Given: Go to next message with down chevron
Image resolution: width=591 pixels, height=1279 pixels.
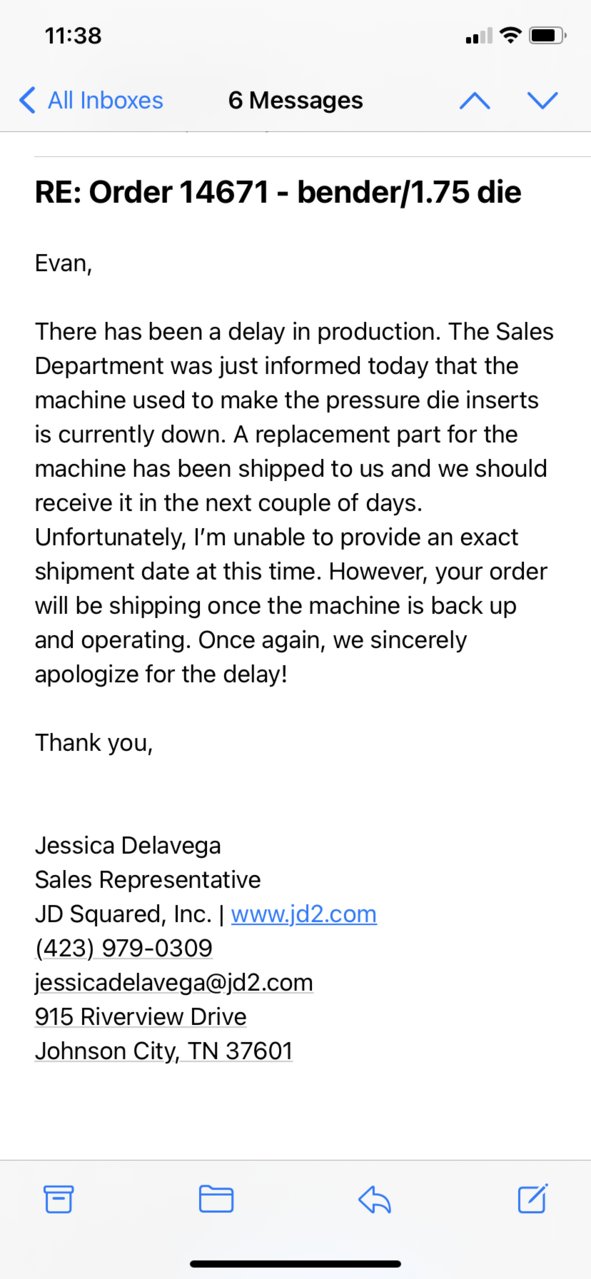Looking at the screenshot, I should click(x=542, y=100).
